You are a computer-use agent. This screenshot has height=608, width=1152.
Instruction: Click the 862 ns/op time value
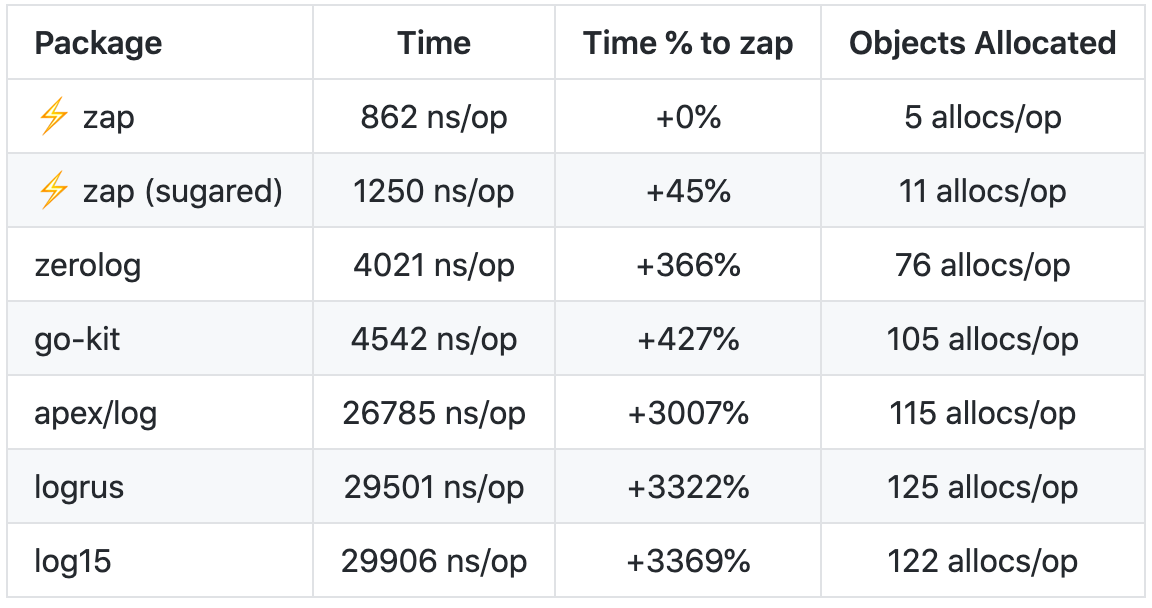click(x=434, y=118)
